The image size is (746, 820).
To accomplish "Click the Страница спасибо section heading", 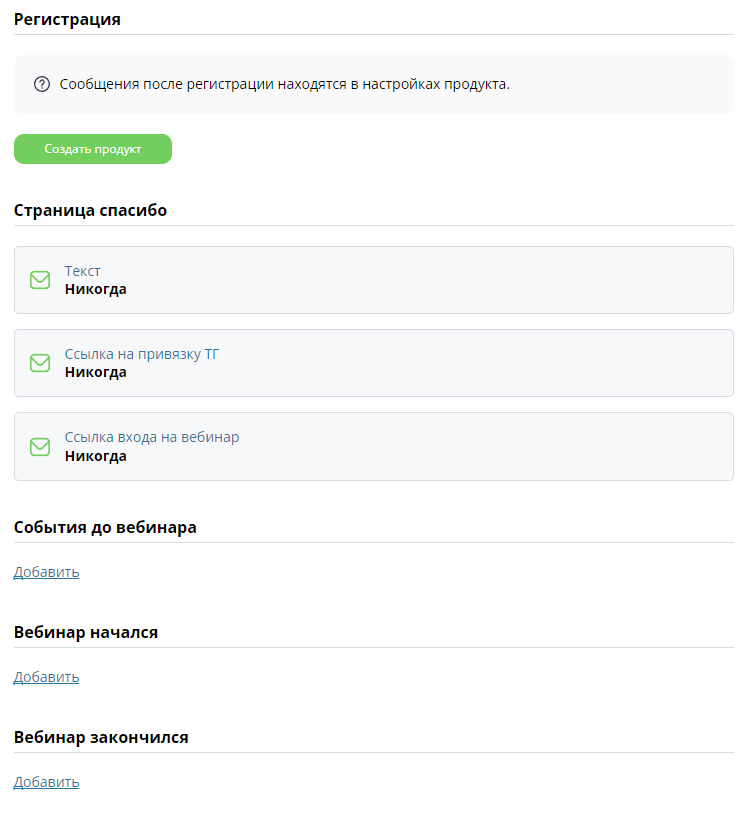I will [91, 210].
